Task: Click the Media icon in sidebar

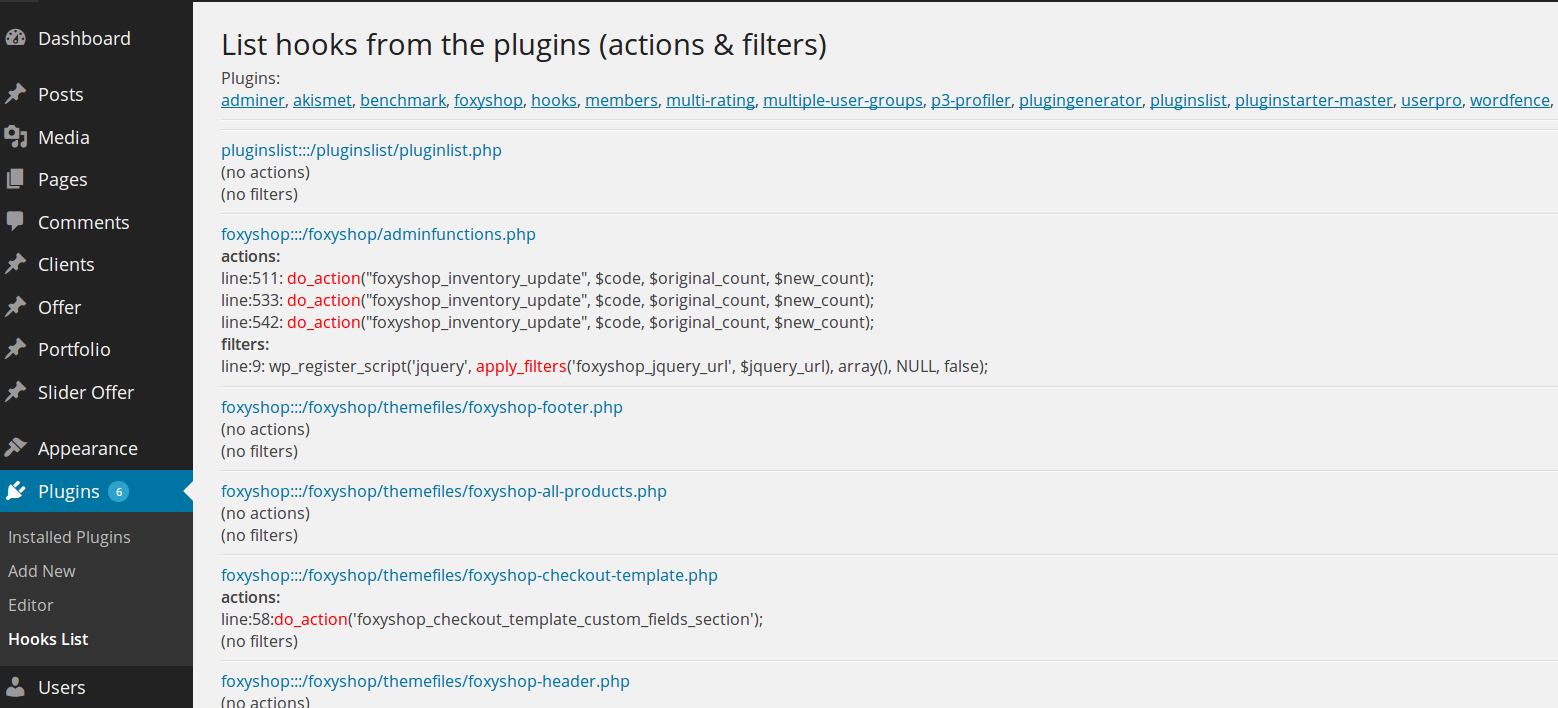Action: (x=15, y=137)
